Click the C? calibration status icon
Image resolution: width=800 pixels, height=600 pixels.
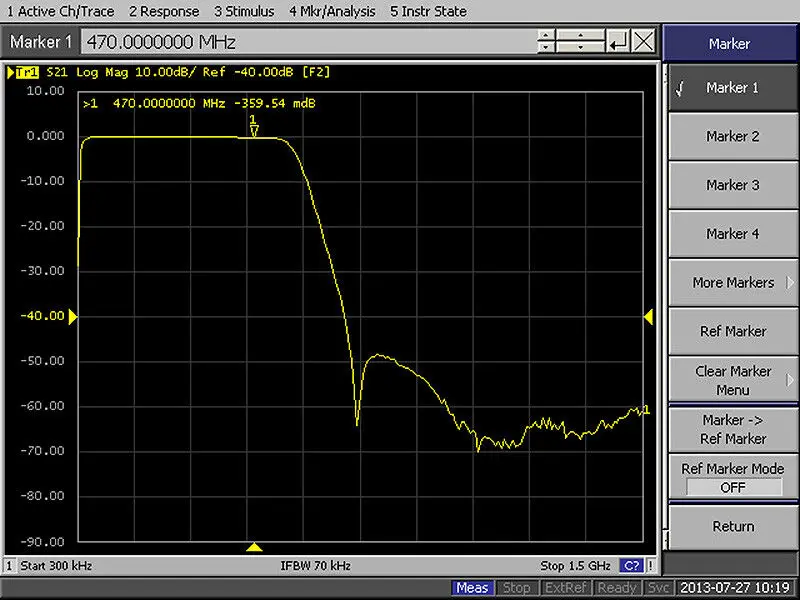point(630,565)
